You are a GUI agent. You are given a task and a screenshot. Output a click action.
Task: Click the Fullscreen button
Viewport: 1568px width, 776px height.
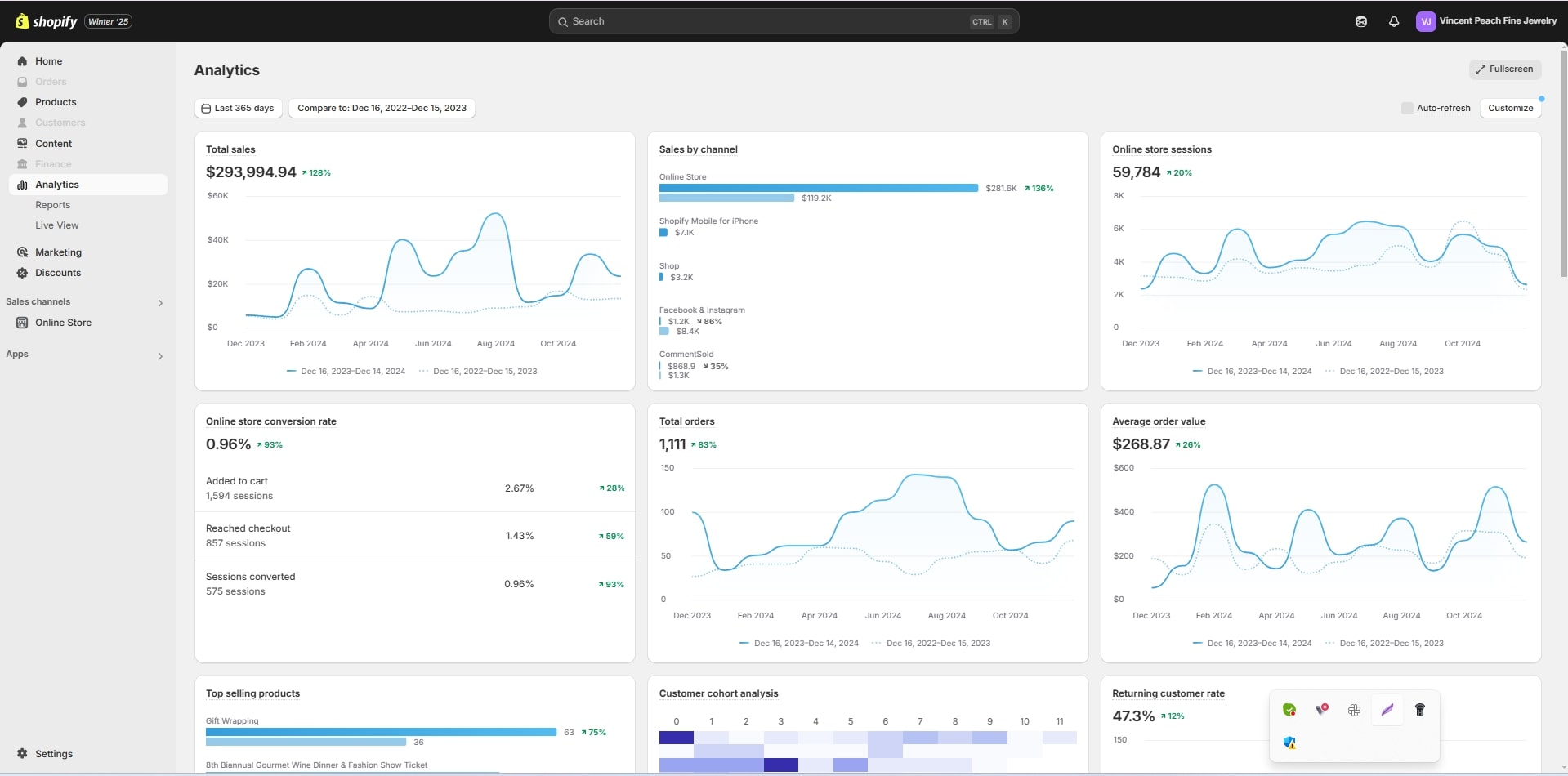(1504, 69)
